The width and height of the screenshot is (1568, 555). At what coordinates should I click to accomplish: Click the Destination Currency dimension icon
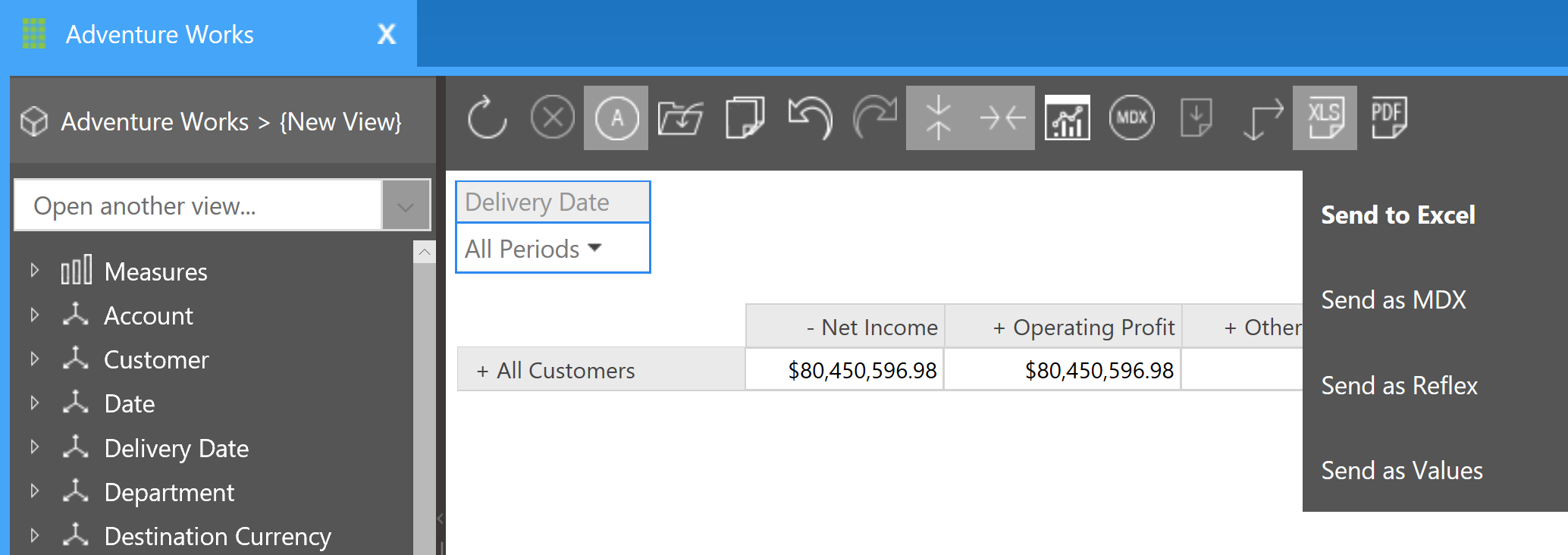coord(76,535)
